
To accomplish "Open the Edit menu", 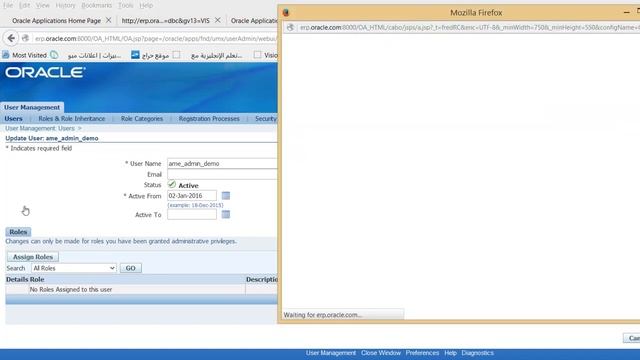I will click(x=24, y=5).
